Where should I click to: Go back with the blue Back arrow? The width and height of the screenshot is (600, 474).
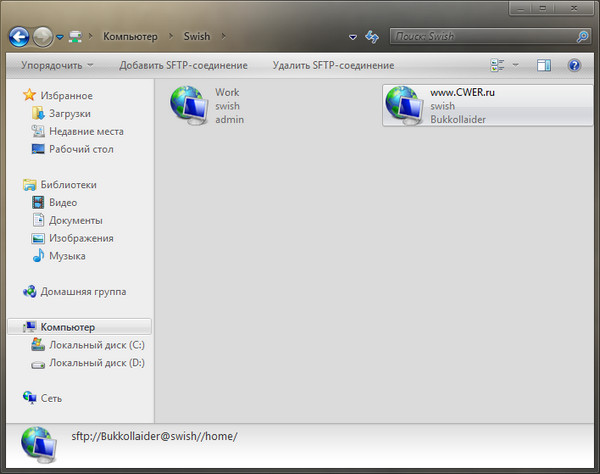click(x=19, y=37)
